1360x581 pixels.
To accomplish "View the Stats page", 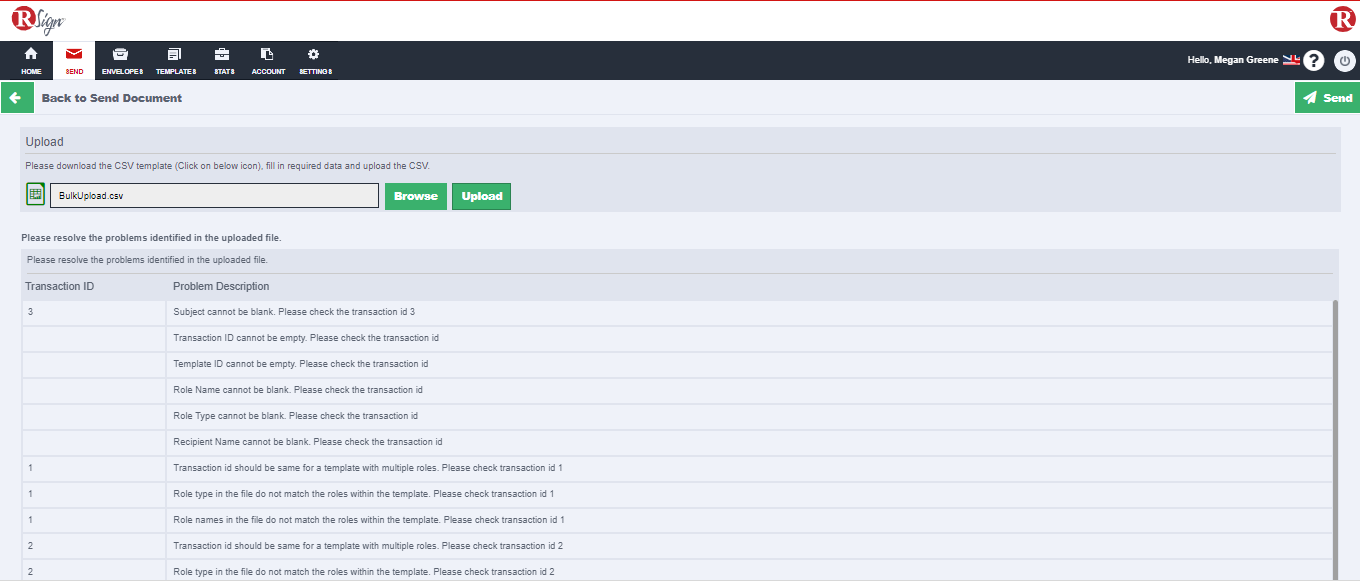I will [222, 60].
